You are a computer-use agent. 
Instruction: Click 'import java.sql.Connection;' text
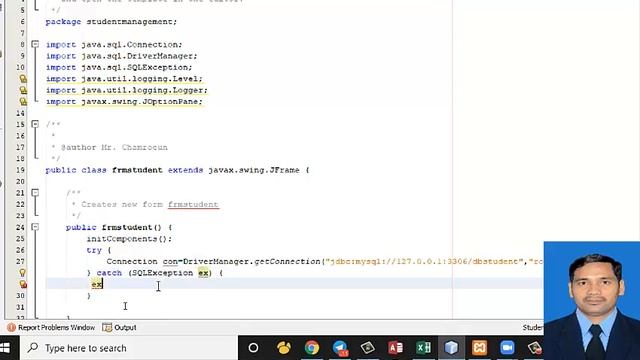tap(114, 44)
